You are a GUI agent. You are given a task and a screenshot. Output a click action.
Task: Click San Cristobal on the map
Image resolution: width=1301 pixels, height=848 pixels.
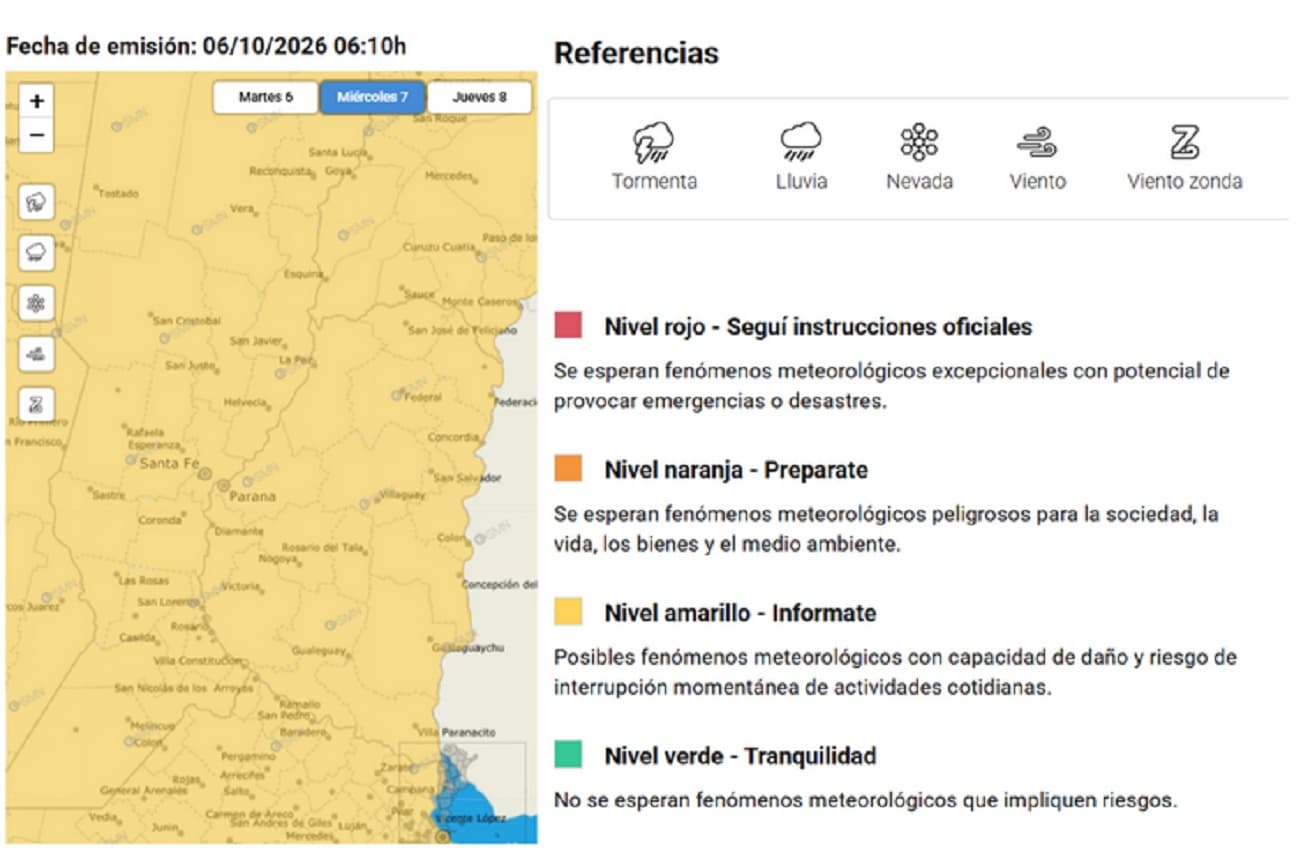[186, 321]
